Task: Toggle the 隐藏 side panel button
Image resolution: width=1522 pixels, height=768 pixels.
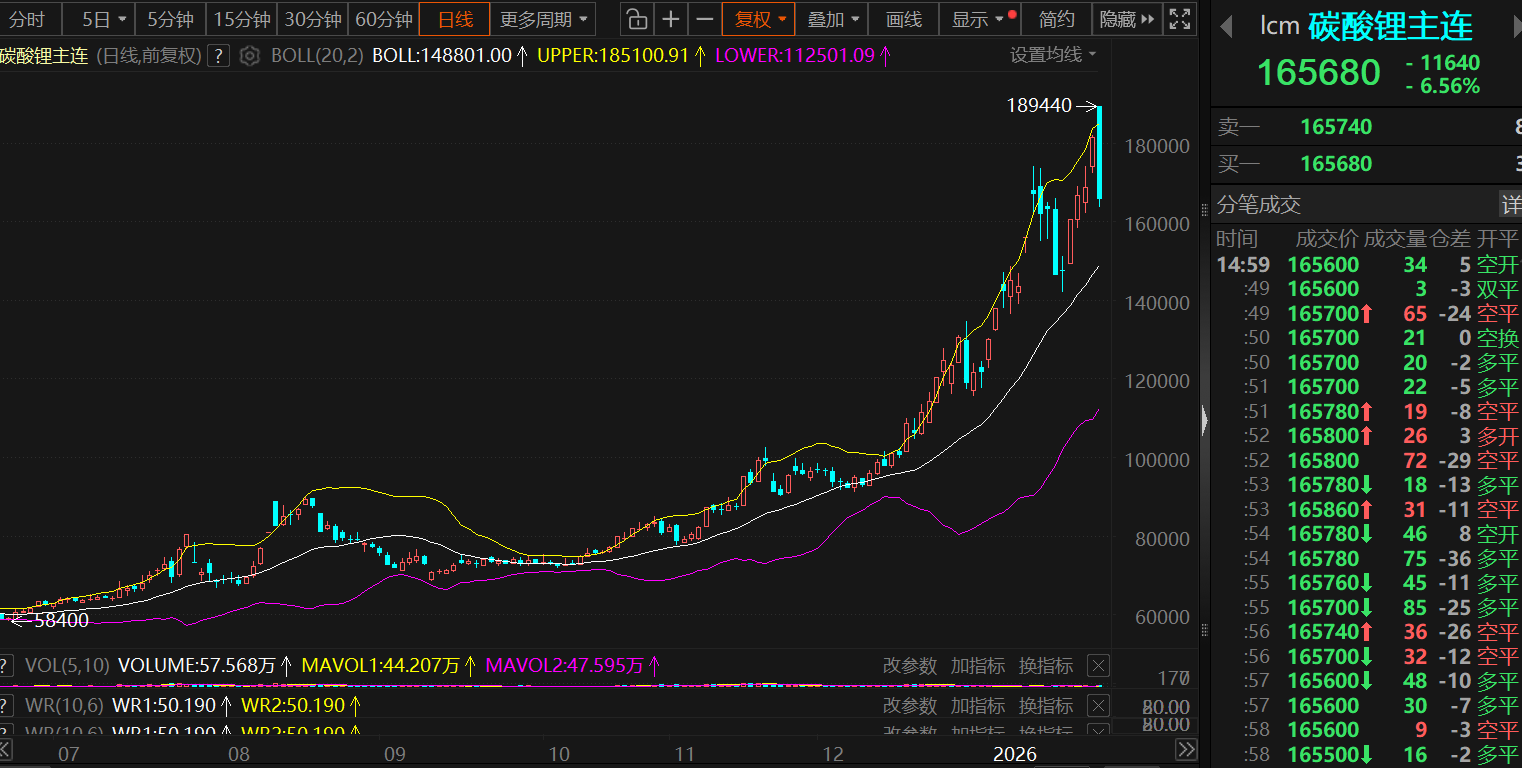Action: pos(1127,19)
